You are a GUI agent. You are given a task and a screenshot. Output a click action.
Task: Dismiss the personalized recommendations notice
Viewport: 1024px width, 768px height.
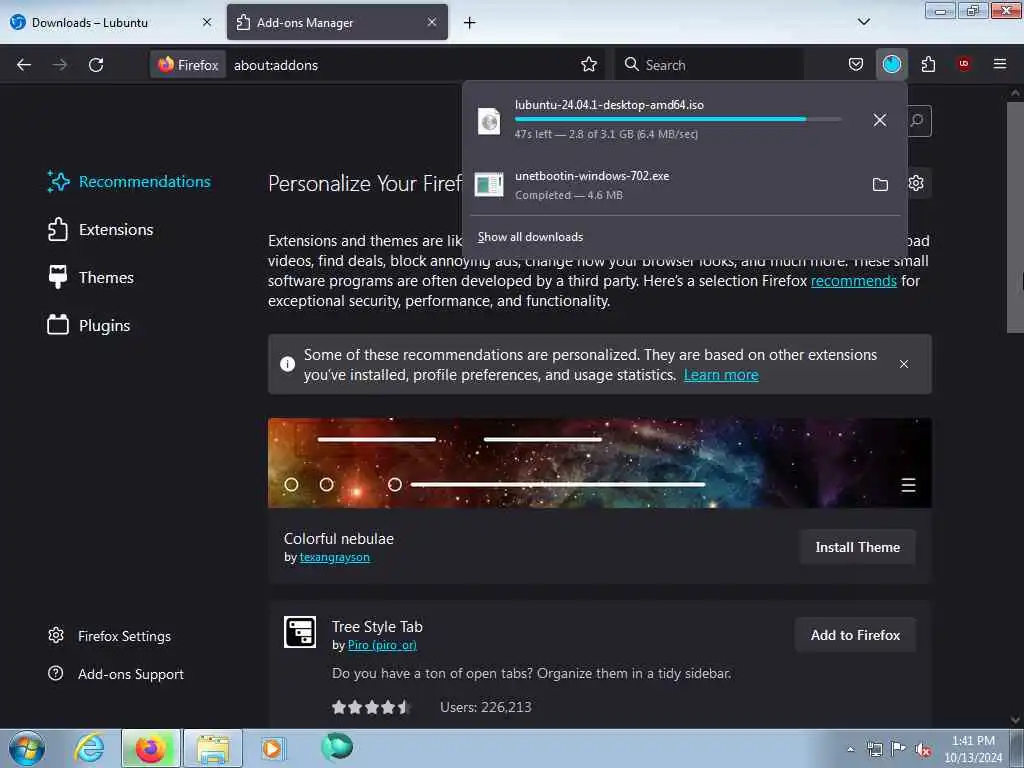[904, 364]
